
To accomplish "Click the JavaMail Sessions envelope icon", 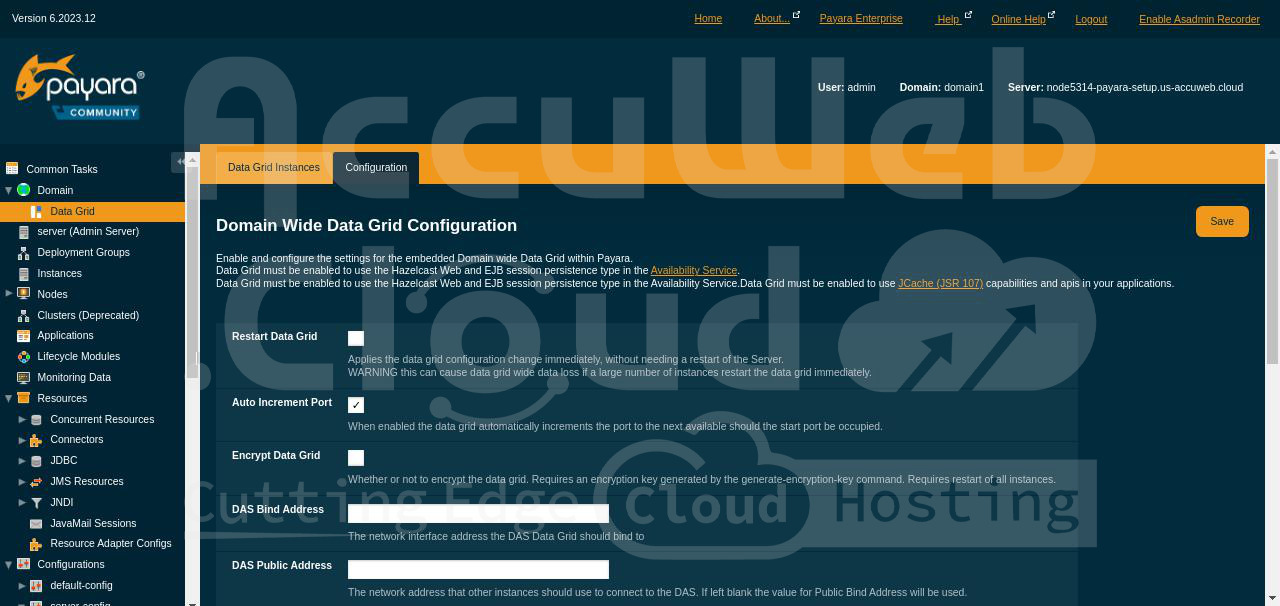I will (37, 524).
